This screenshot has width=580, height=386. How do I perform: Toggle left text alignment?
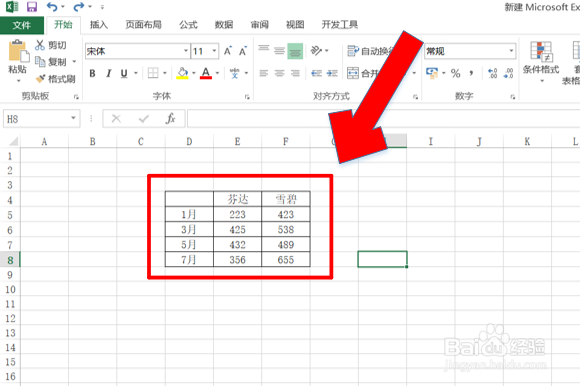(x=264, y=73)
